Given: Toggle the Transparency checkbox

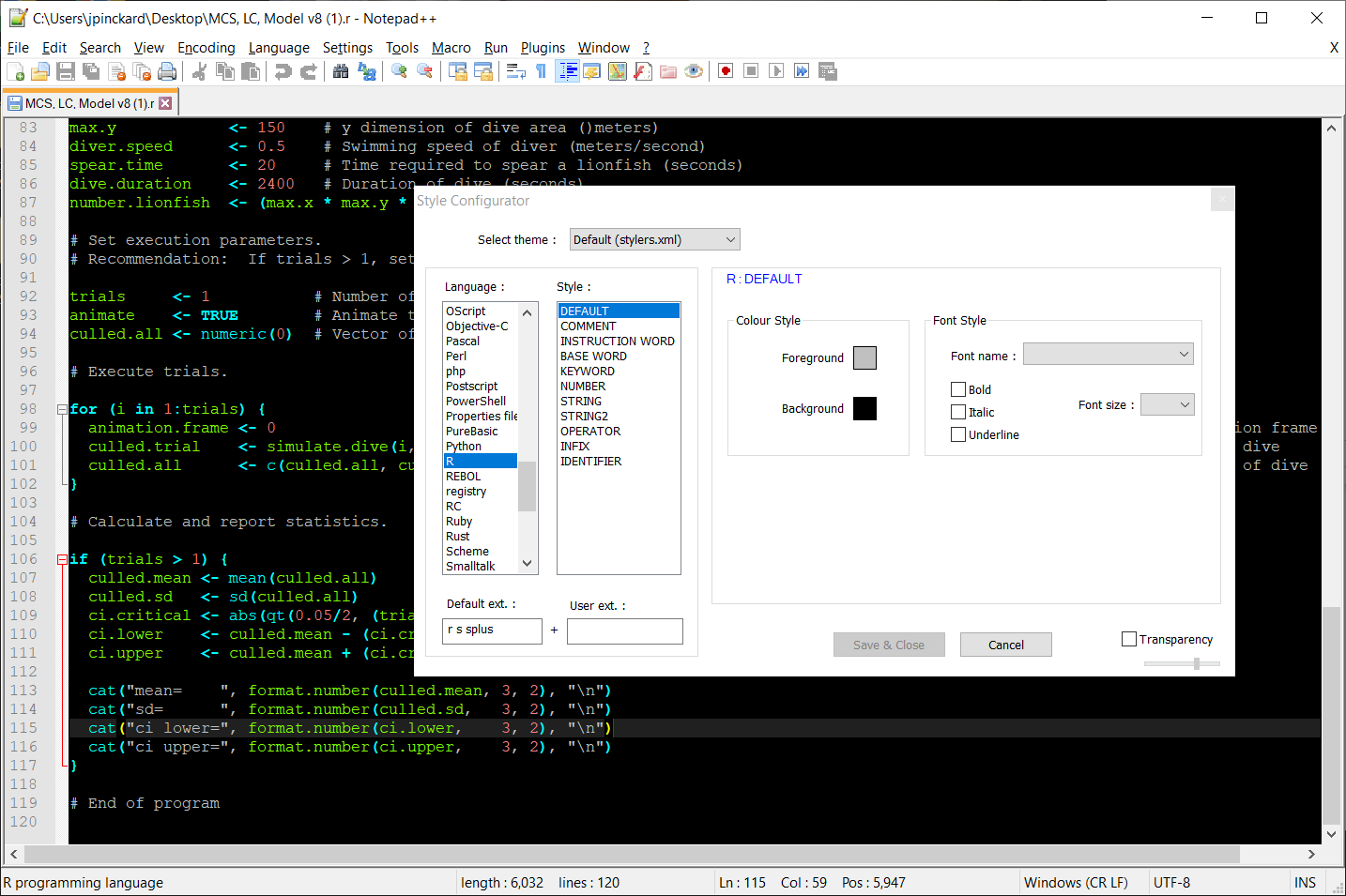Looking at the screenshot, I should tap(1129, 639).
